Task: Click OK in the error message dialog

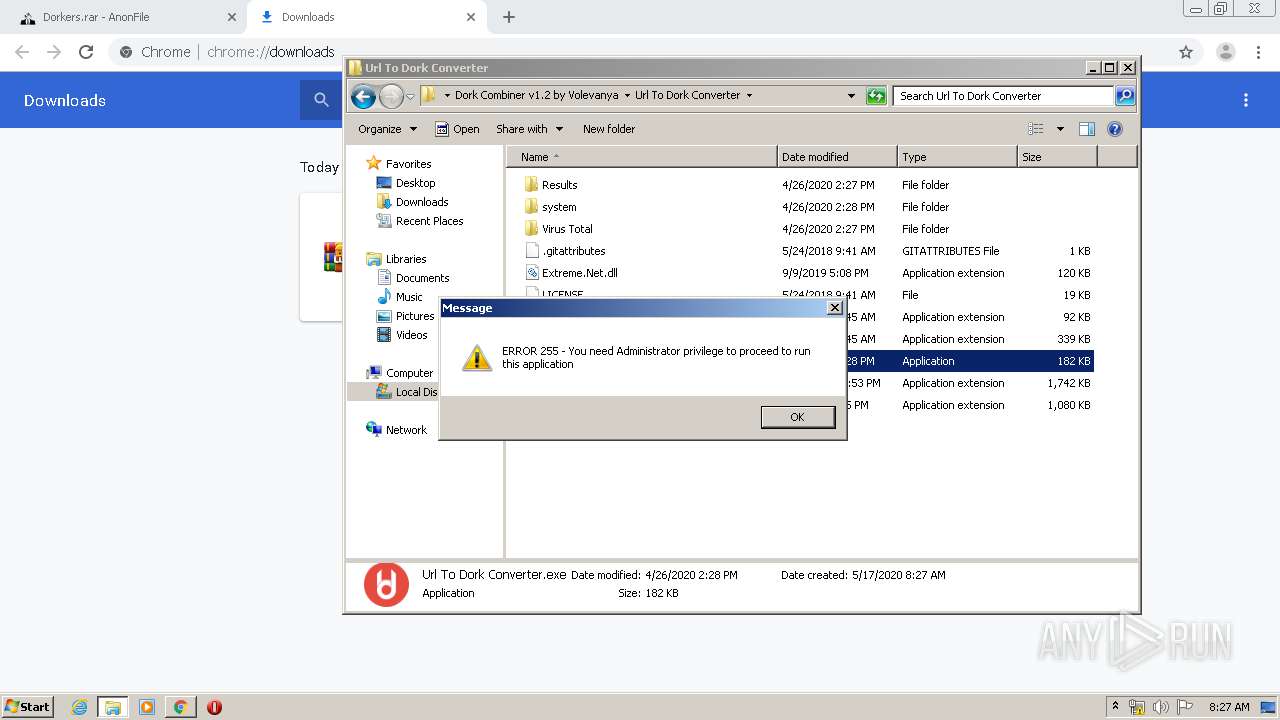Action: coord(797,417)
